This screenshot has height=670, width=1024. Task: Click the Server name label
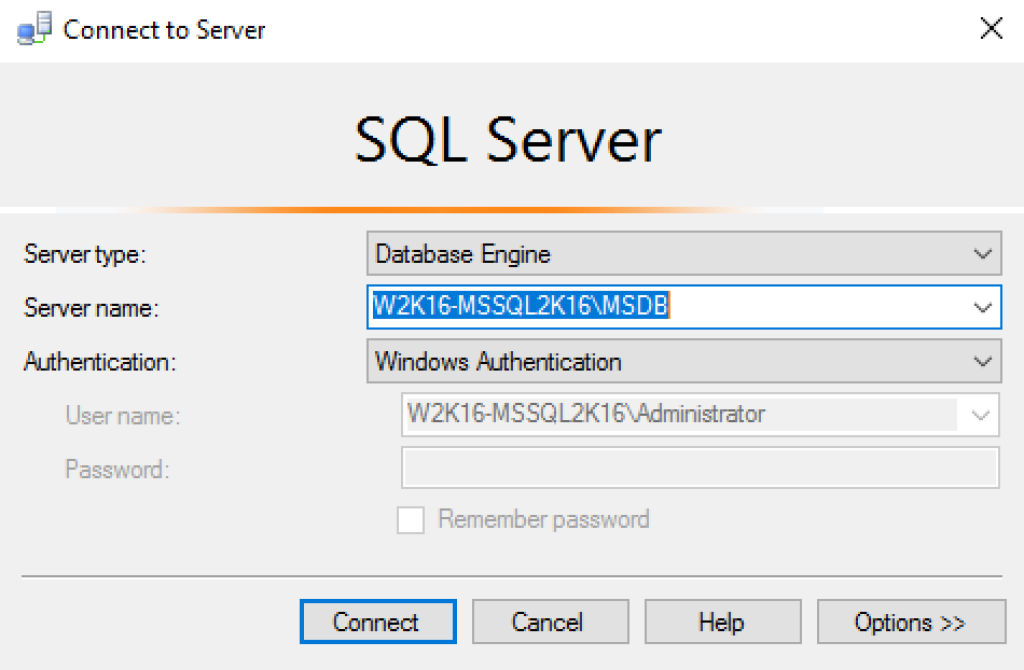91,308
